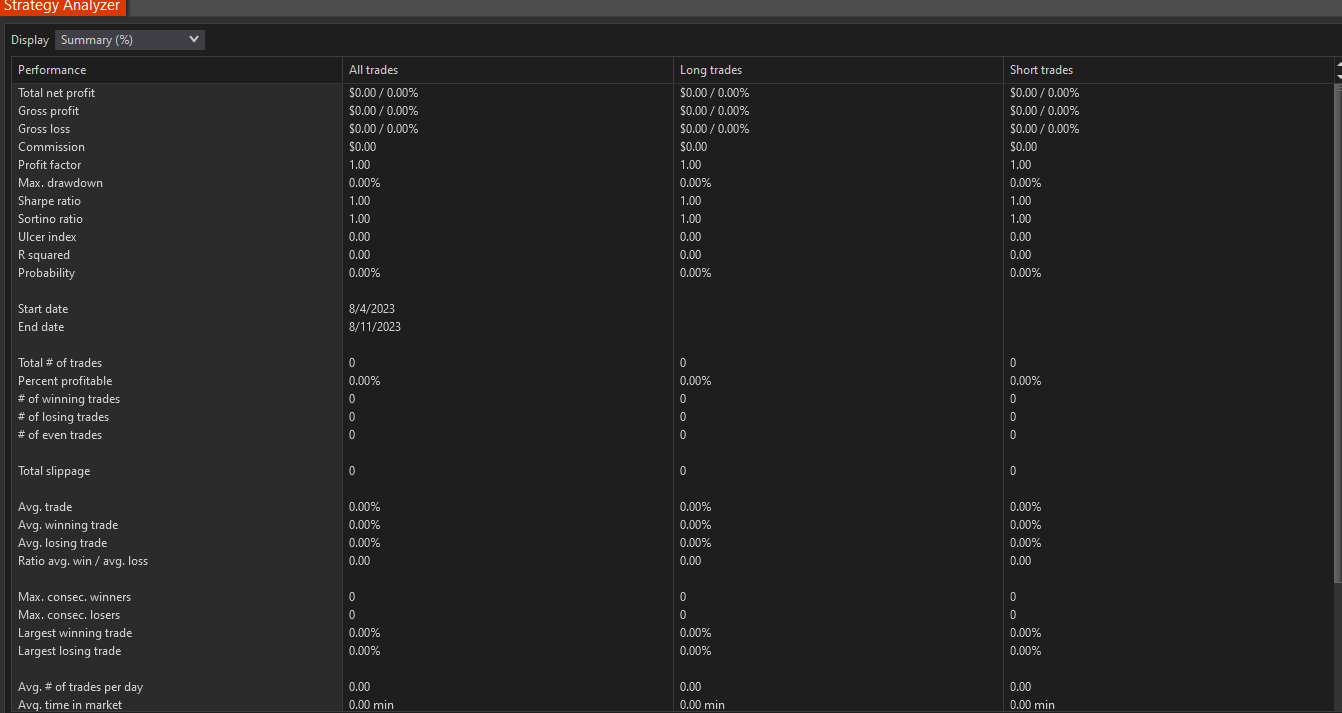The image size is (1342, 713).
Task: Click the small up arrow above the scrollbar
Action: [x=1338, y=65]
